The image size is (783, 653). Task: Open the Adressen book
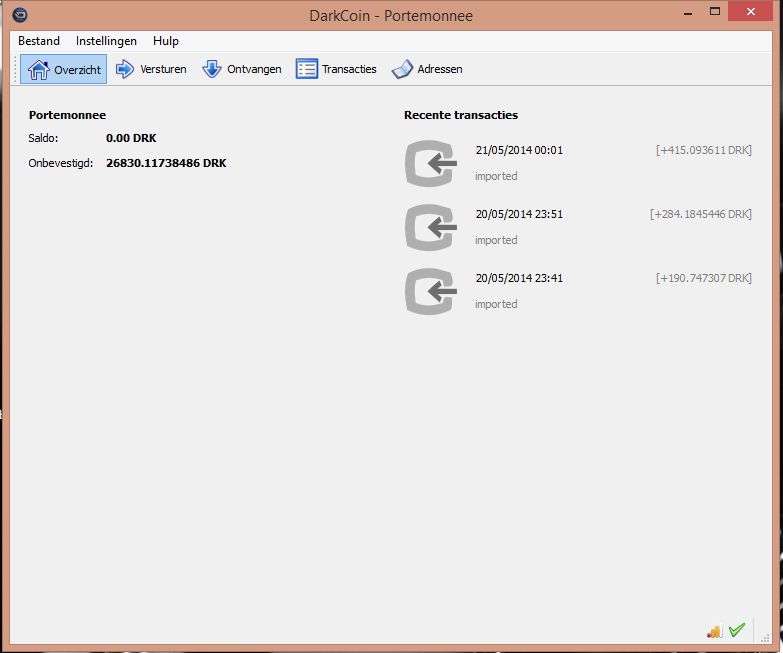point(427,69)
